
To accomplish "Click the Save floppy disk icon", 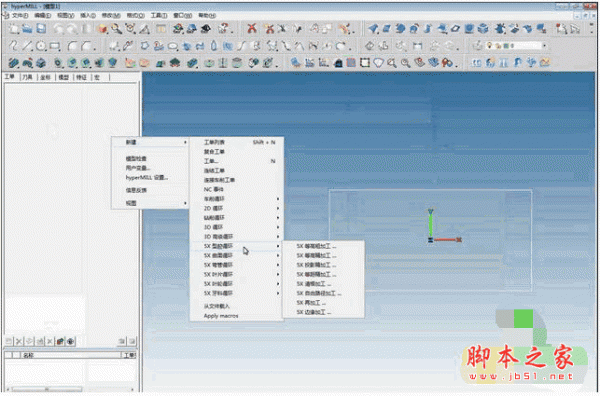I will coord(41,28).
